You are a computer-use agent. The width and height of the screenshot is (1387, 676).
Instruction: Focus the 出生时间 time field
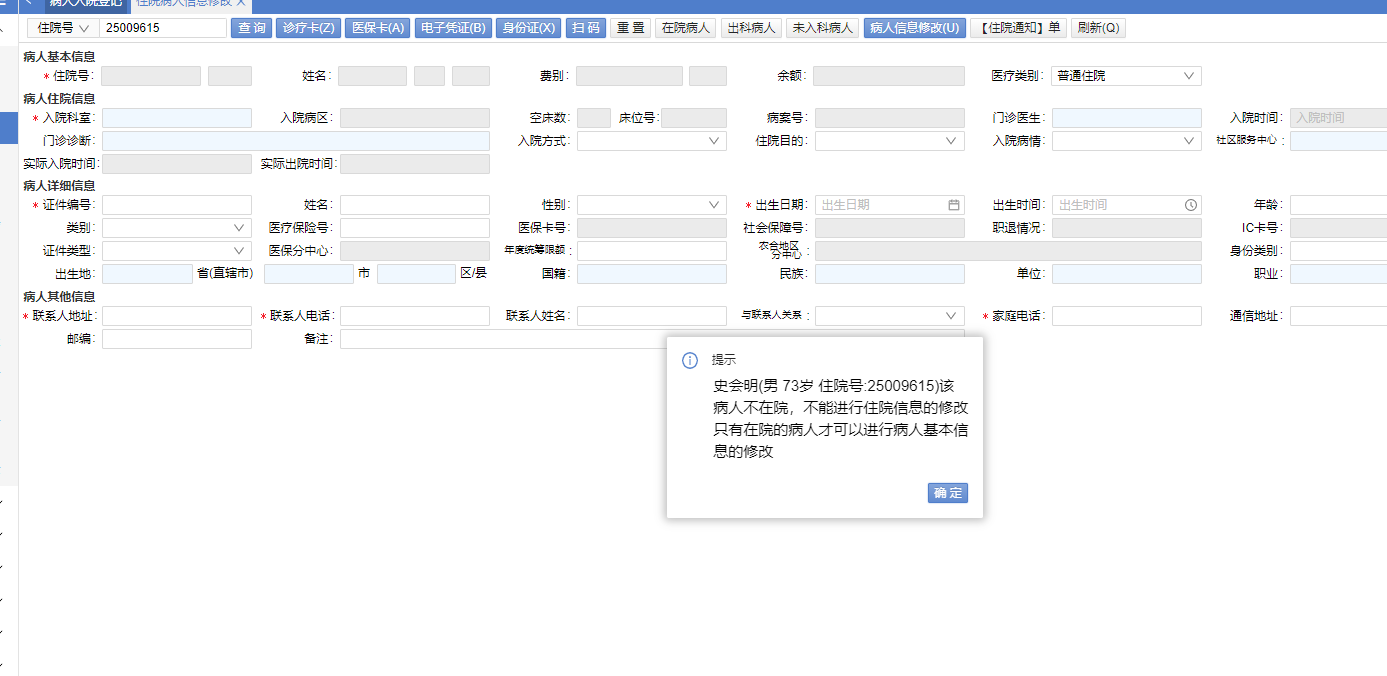click(x=1126, y=205)
